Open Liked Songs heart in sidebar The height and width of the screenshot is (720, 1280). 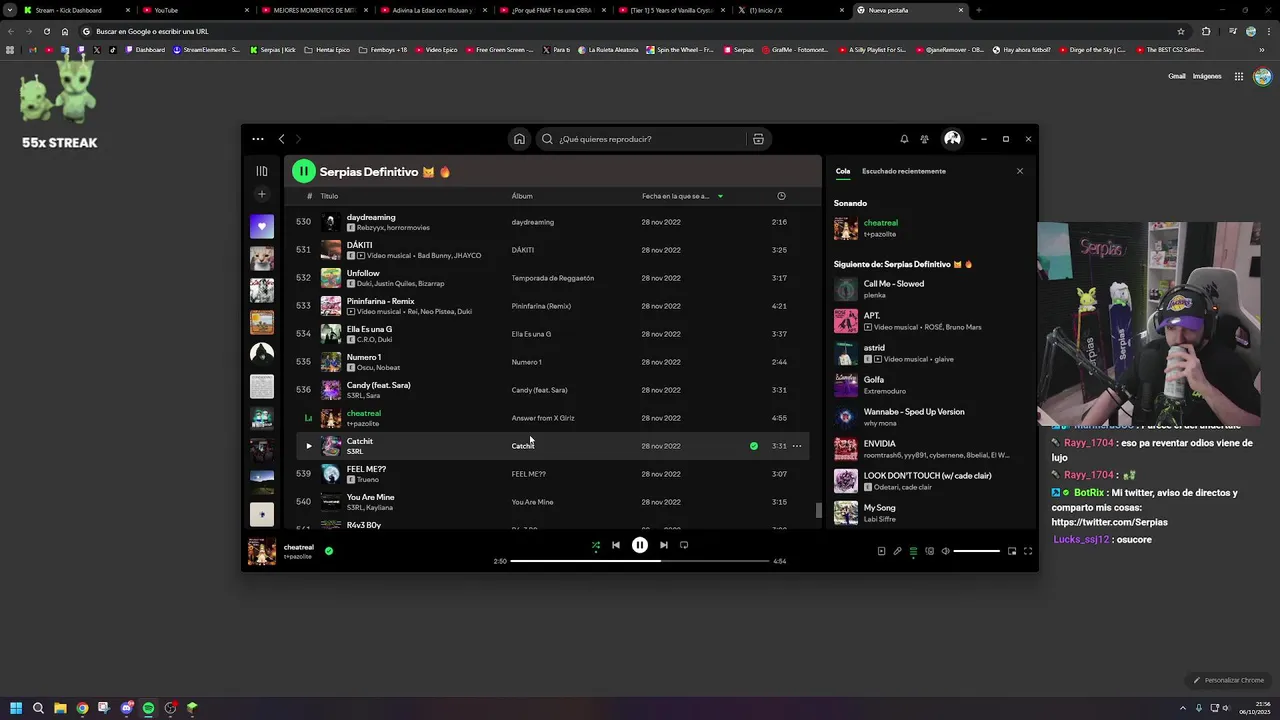pyautogui.click(x=262, y=226)
